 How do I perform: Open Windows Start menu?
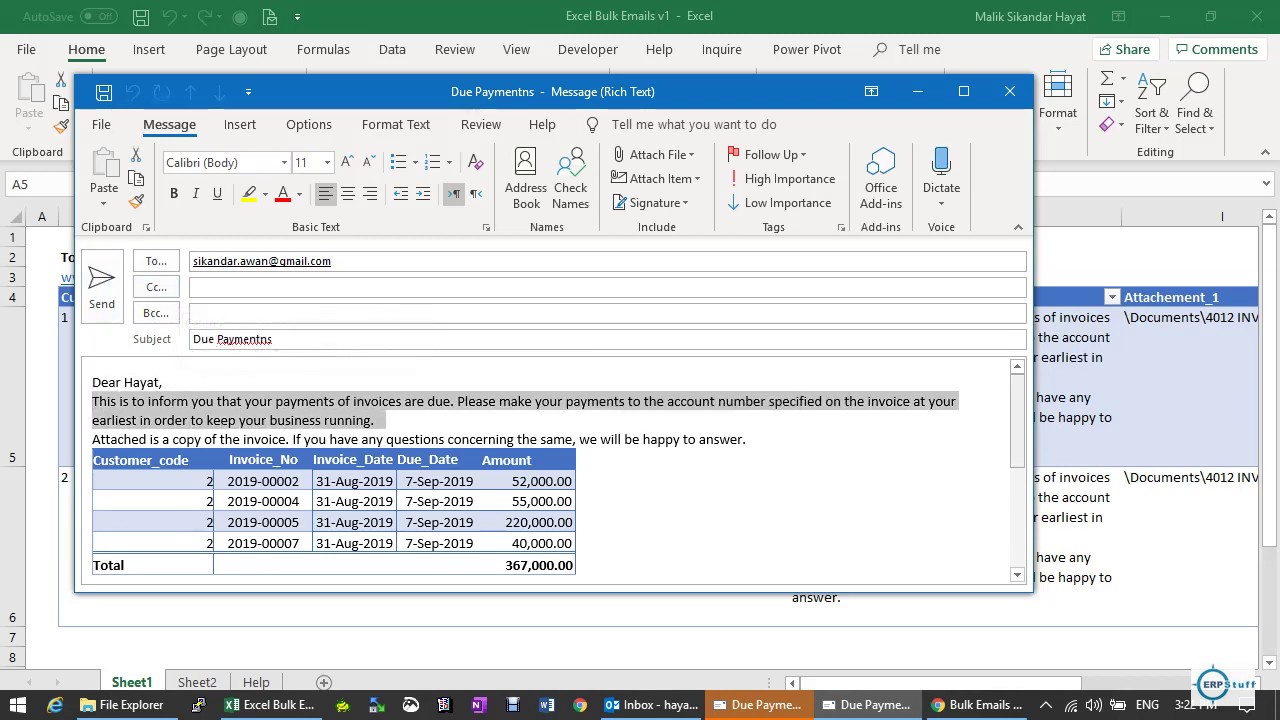pos(18,705)
